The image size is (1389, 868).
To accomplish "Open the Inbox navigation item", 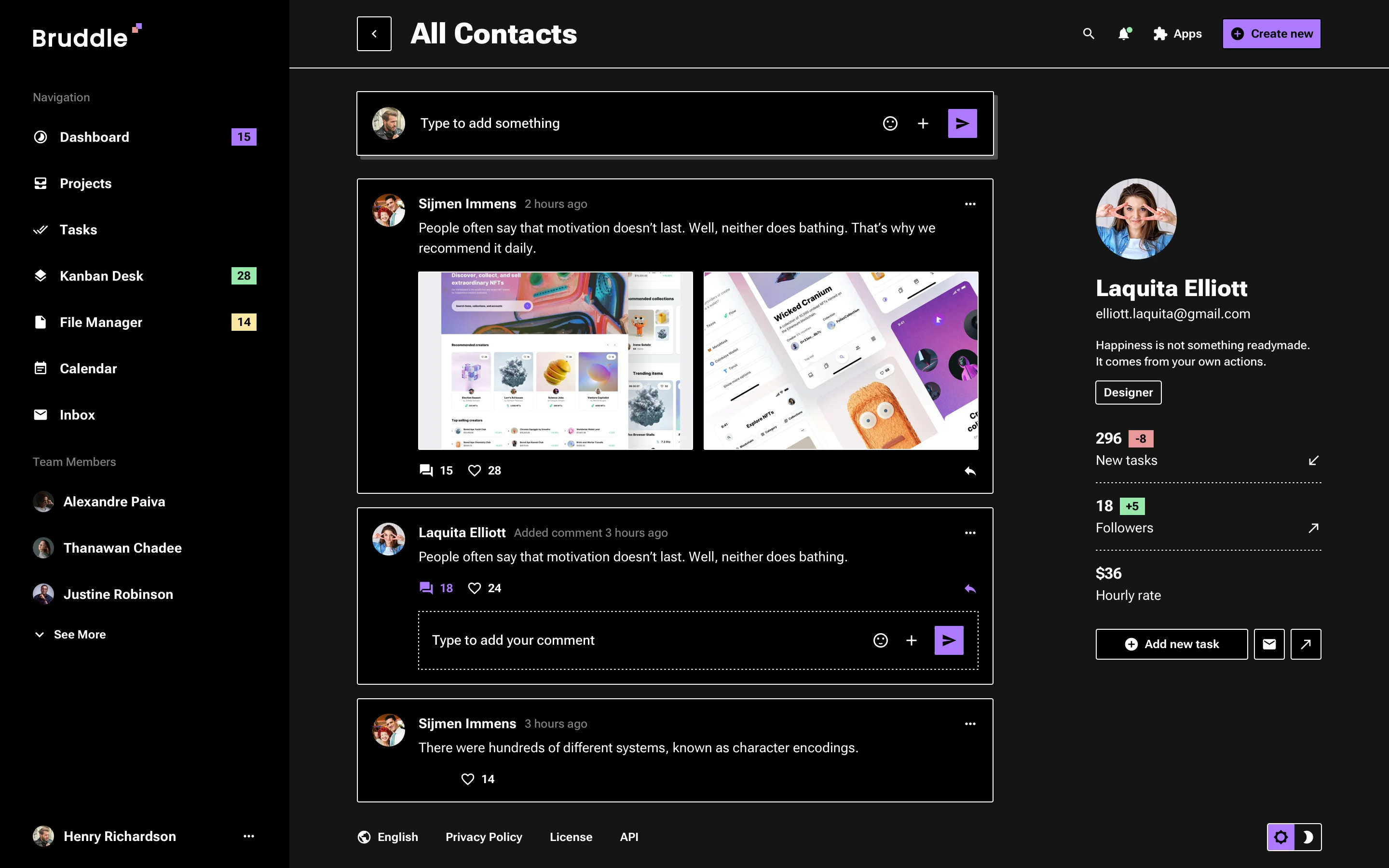I will 77,415.
